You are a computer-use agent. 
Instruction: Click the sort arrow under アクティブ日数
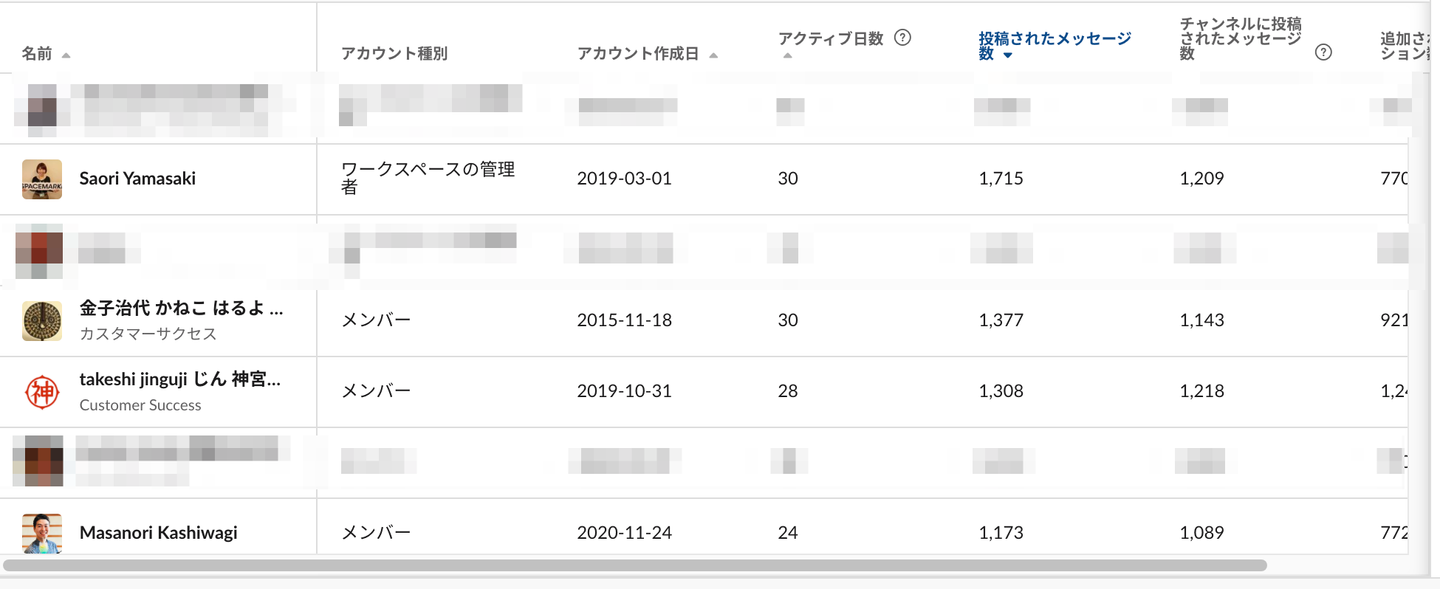tap(787, 56)
